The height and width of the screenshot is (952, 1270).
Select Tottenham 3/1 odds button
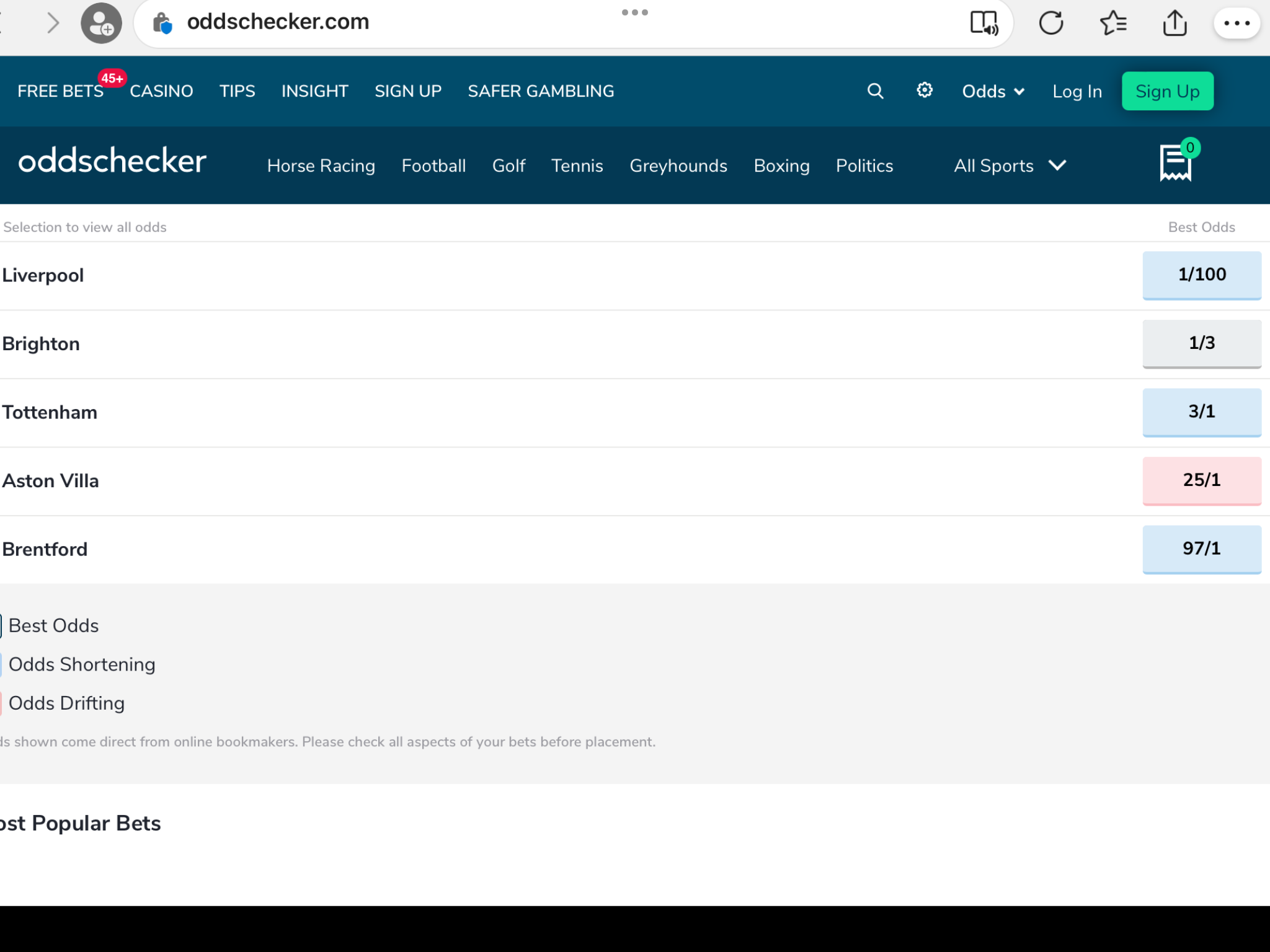1202,412
